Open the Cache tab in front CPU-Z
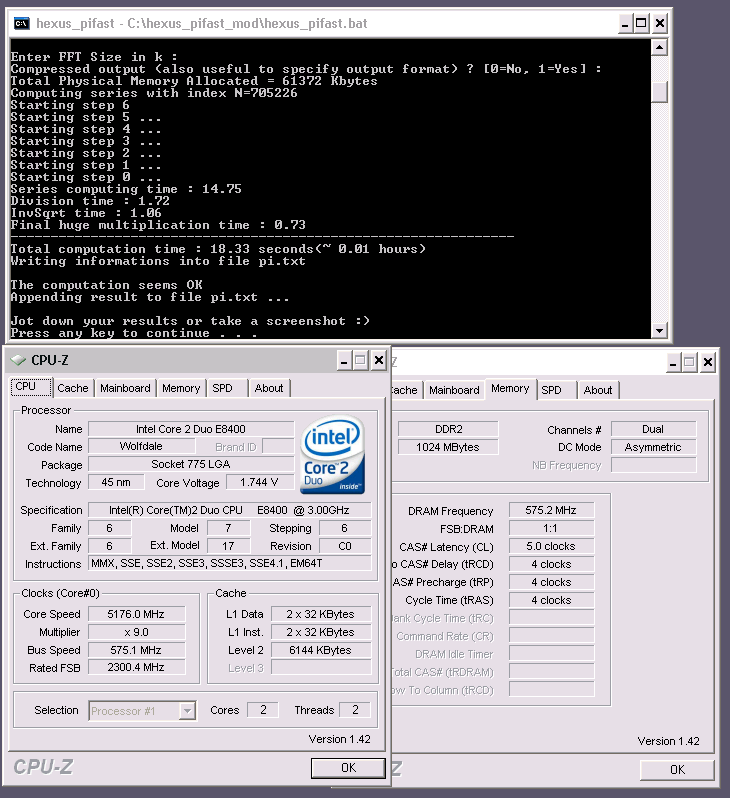730x798 pixels. [73, 388]
